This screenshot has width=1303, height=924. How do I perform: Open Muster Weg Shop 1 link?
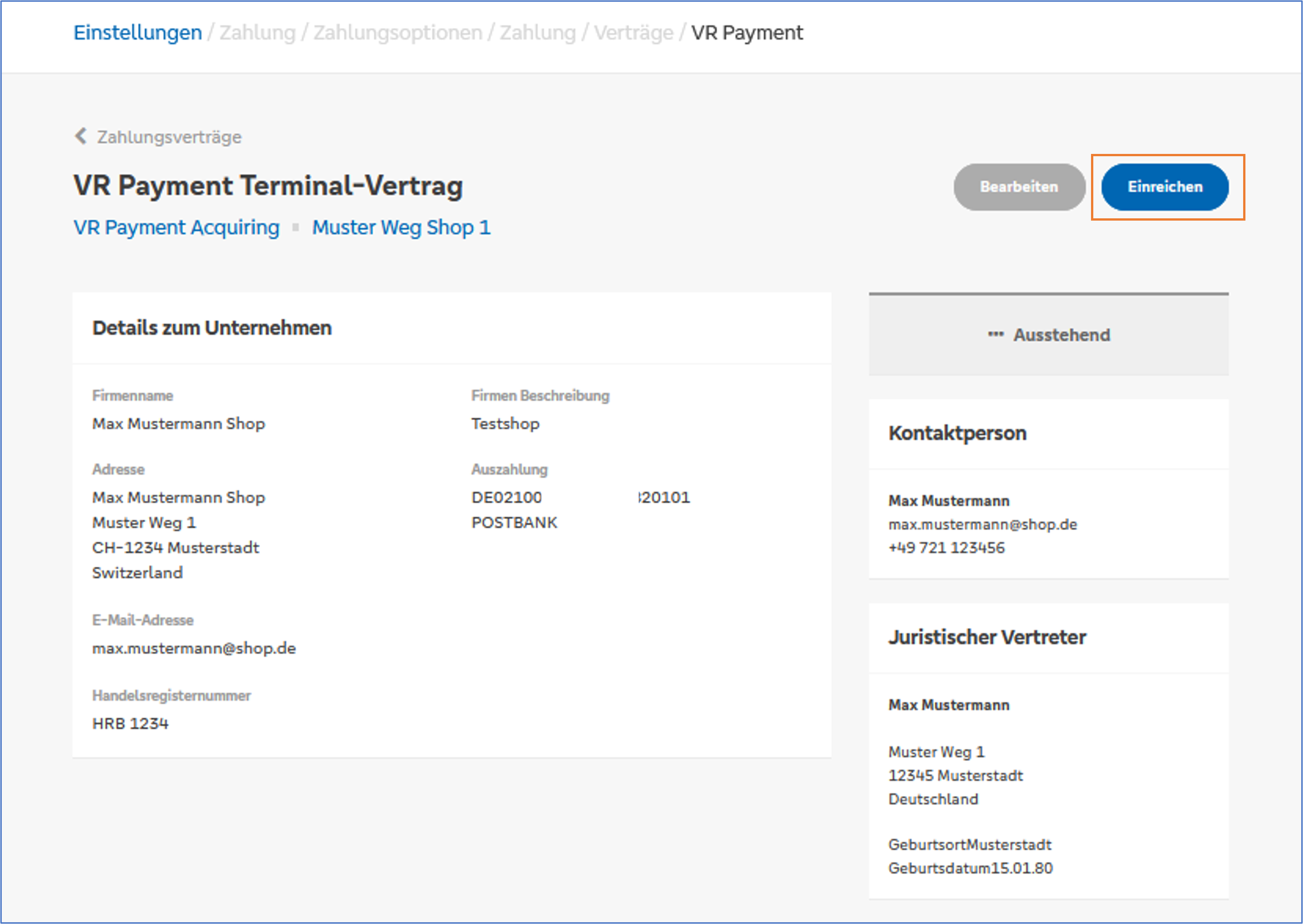point(401,227)
